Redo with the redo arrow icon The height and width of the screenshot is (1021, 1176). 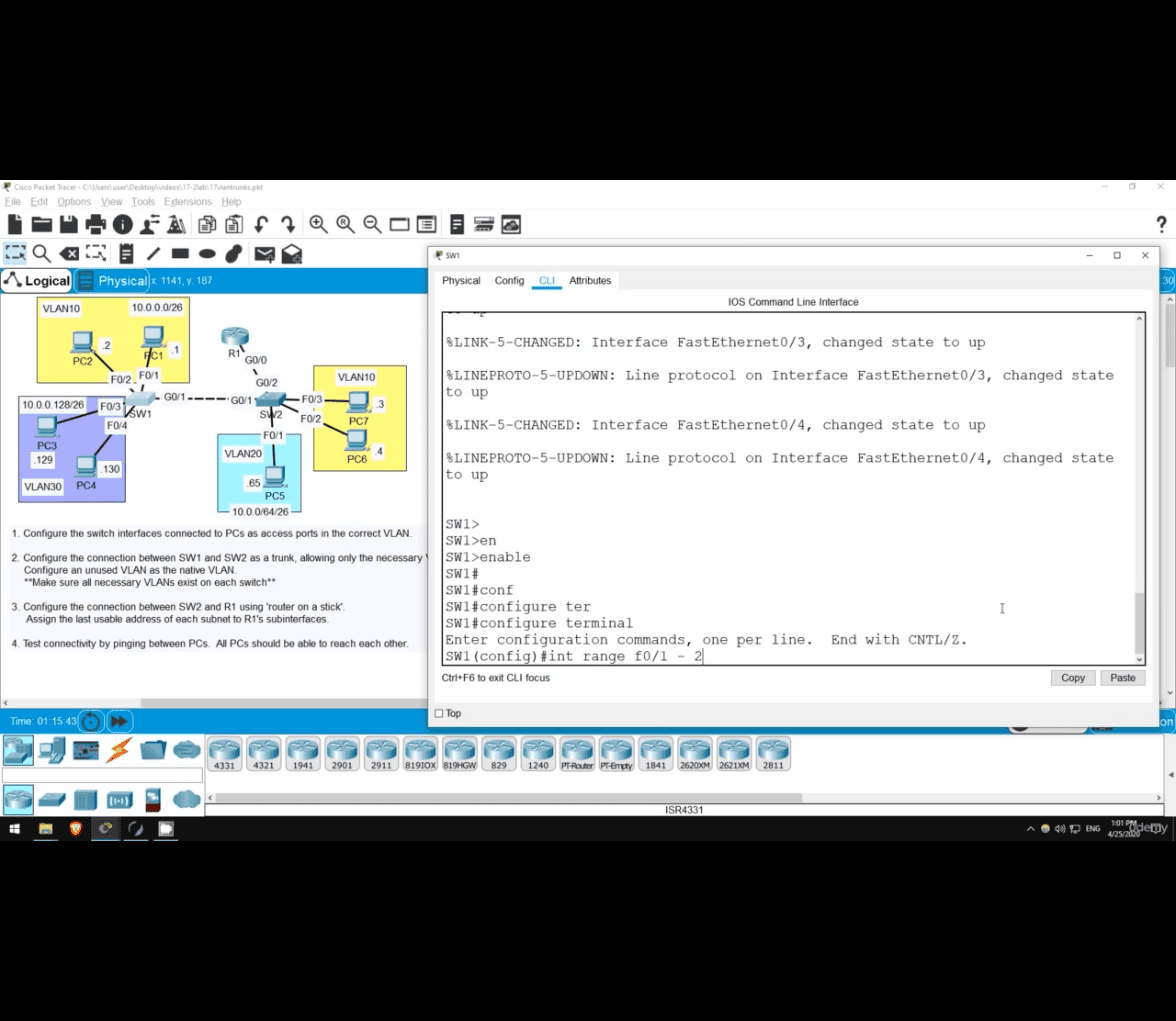pos(288,224)
